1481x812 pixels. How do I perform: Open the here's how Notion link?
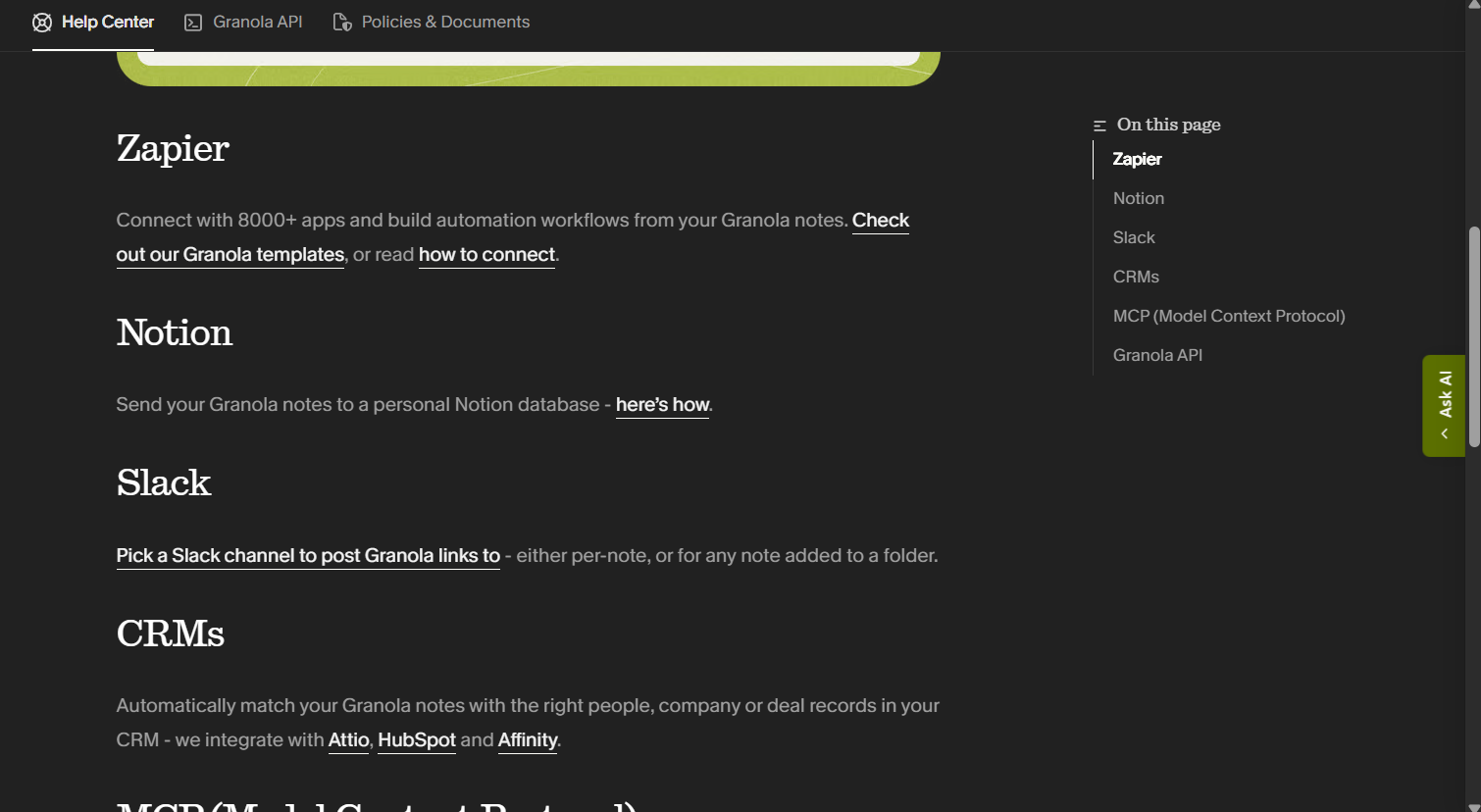click(x=662, y=405)
